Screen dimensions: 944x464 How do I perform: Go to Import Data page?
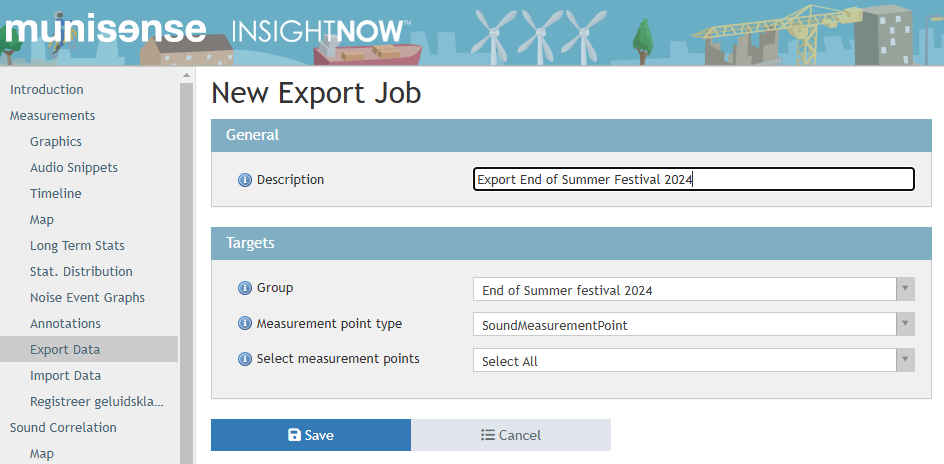point(65,376)
